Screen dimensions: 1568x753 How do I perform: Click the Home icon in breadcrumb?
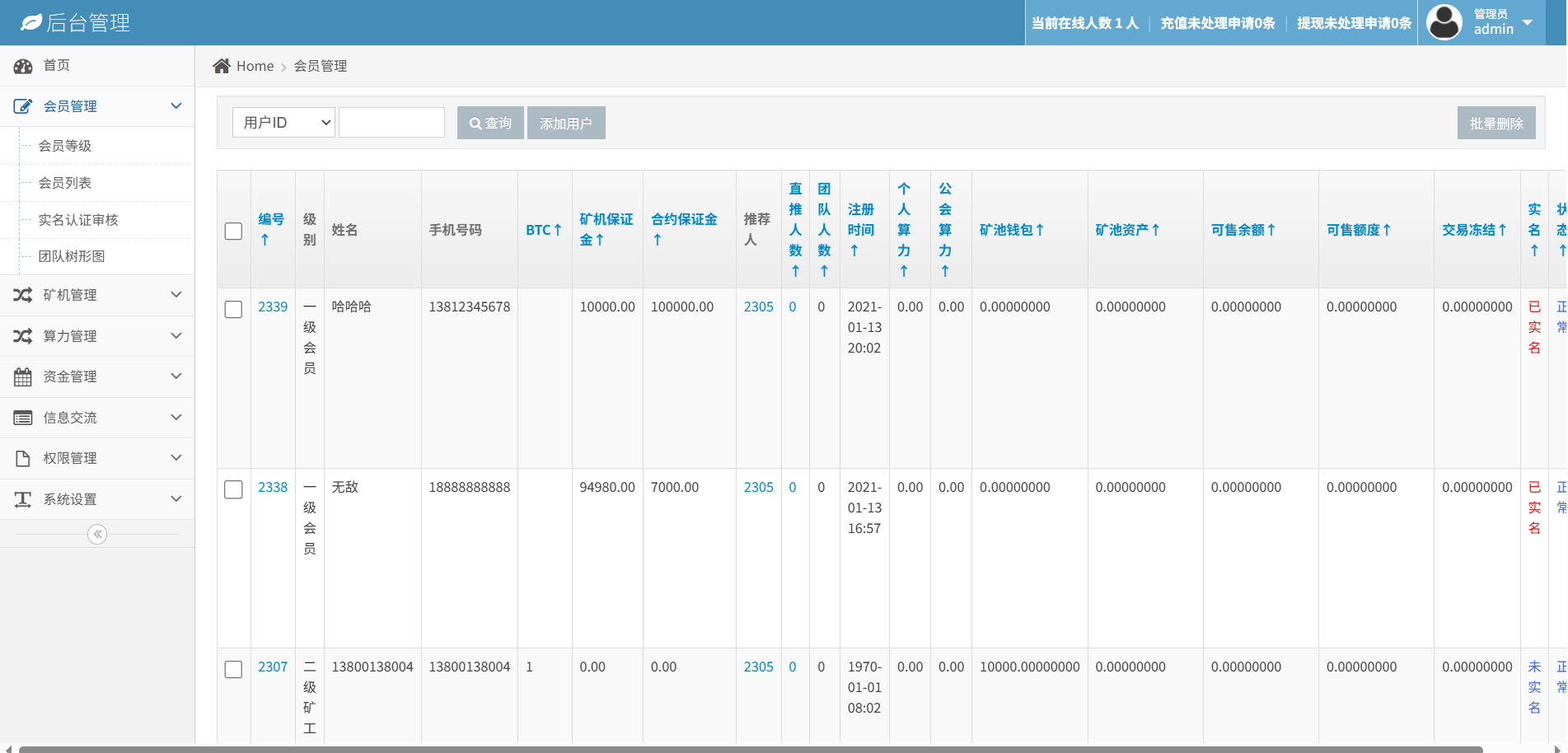[221, 66]
